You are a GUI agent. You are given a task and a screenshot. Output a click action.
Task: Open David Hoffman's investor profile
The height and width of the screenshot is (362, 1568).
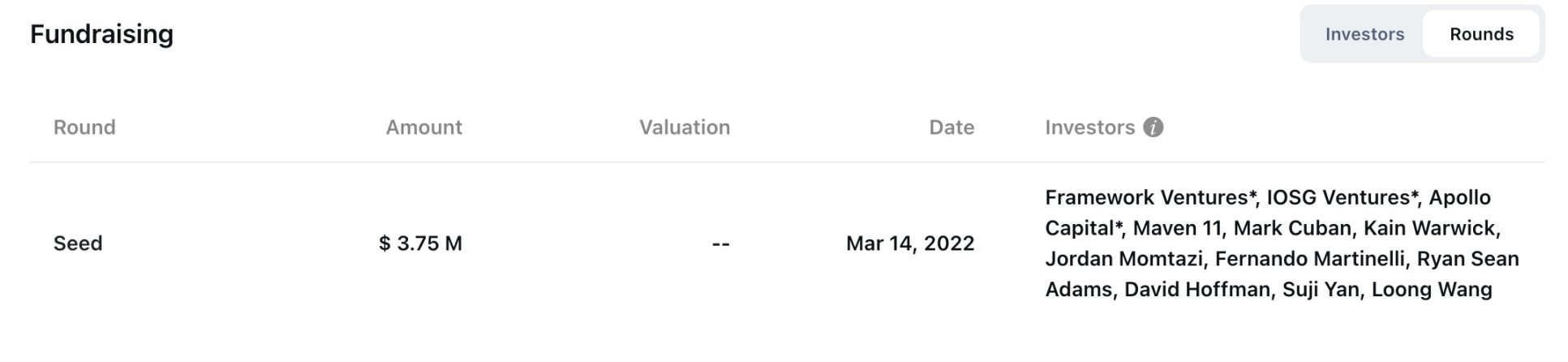tap(1196, 290)
